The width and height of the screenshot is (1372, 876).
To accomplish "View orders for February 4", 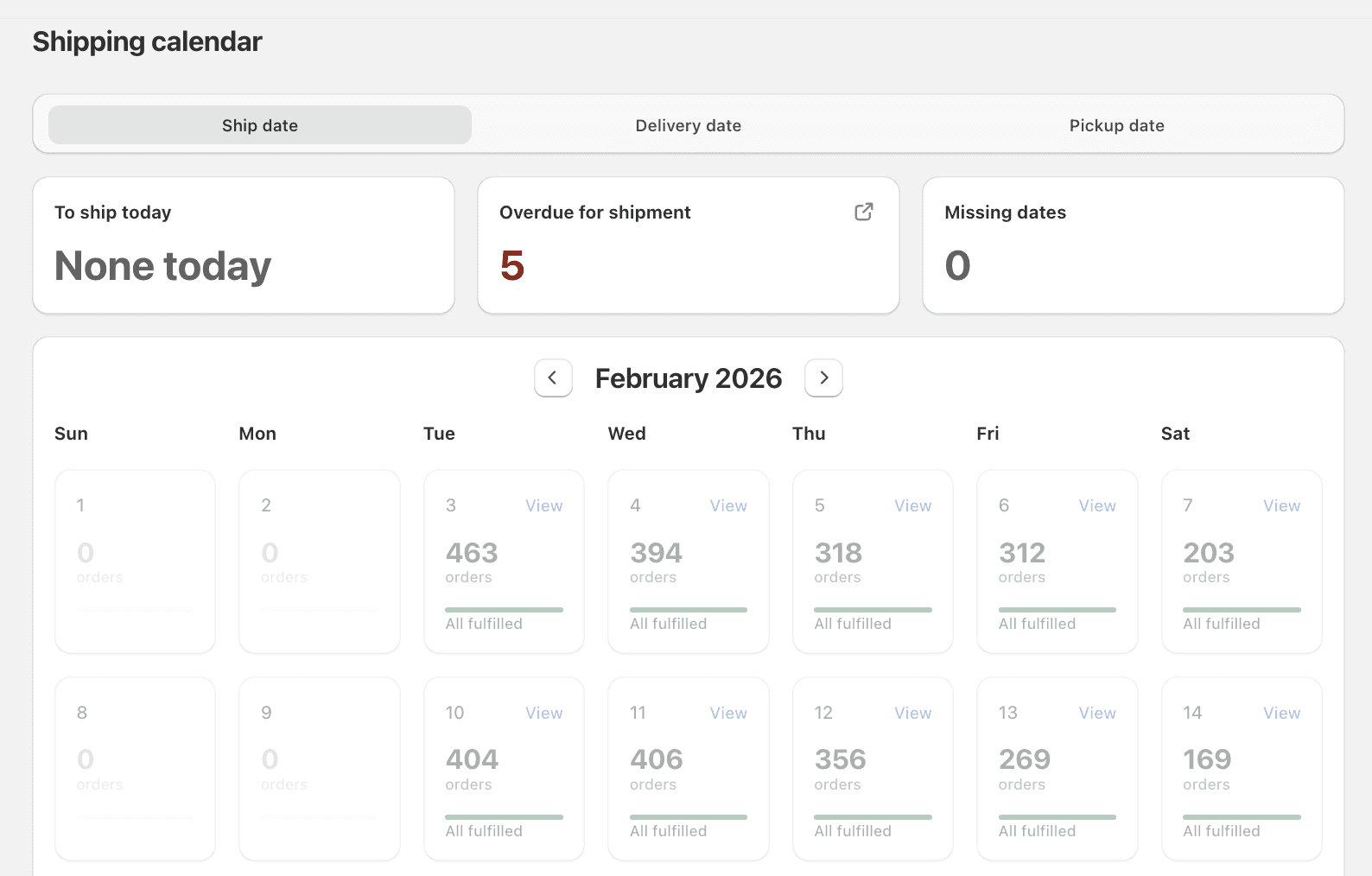I will [x=728, y=505].
